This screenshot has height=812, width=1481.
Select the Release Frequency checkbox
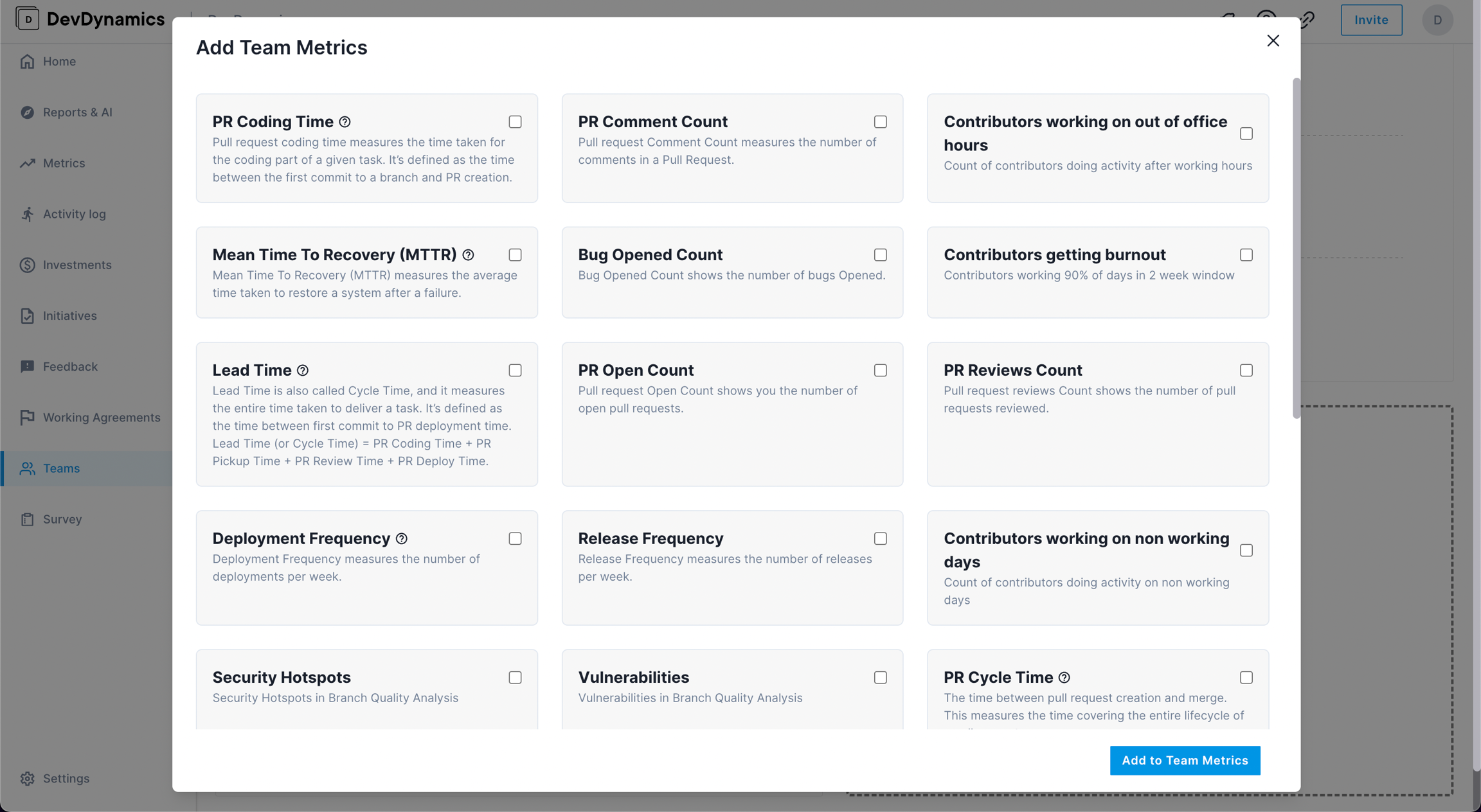[x=881, y=539]
